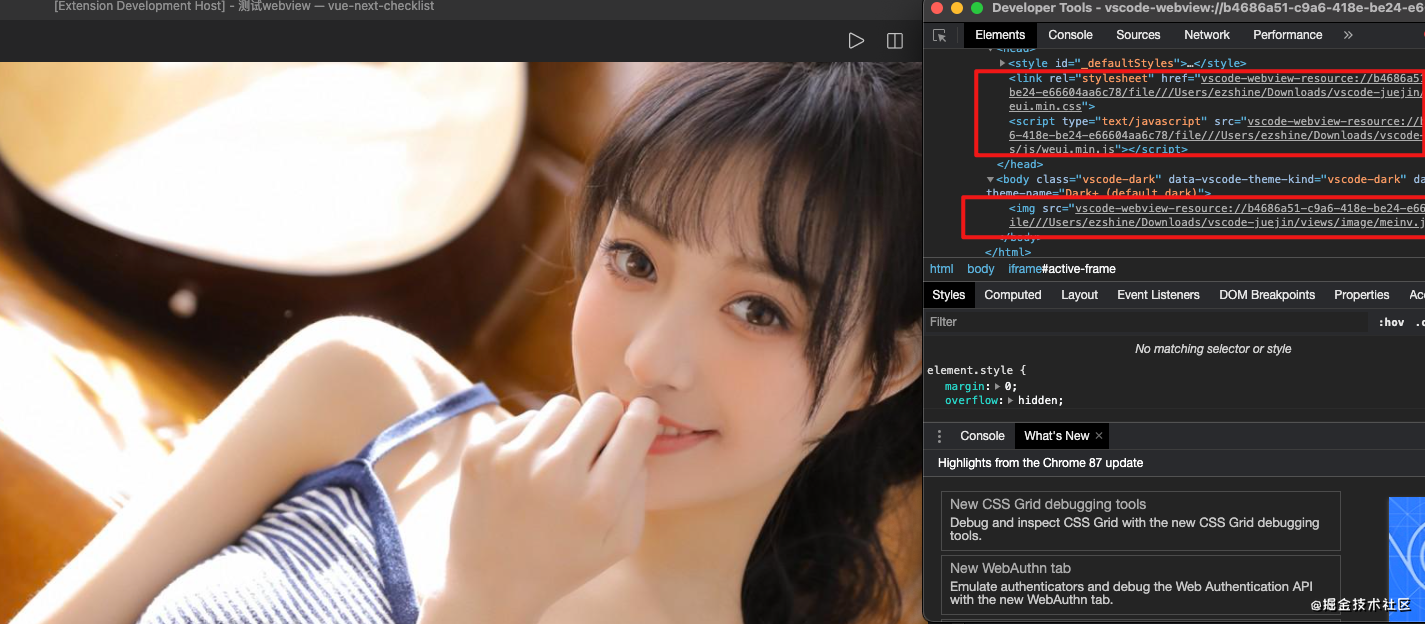Image resolution: width=1425 pixels, height=624 pixels.
Task: Toggle the :hov element state button
Action: [1391, 322]
